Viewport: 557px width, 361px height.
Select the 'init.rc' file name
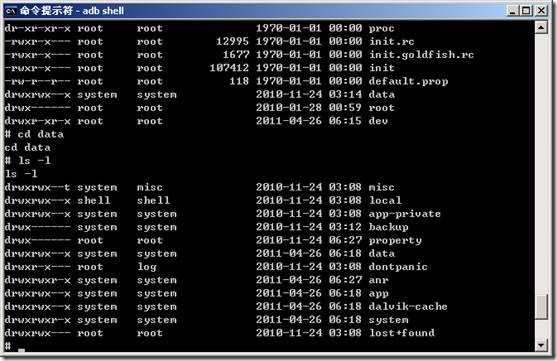391,42
